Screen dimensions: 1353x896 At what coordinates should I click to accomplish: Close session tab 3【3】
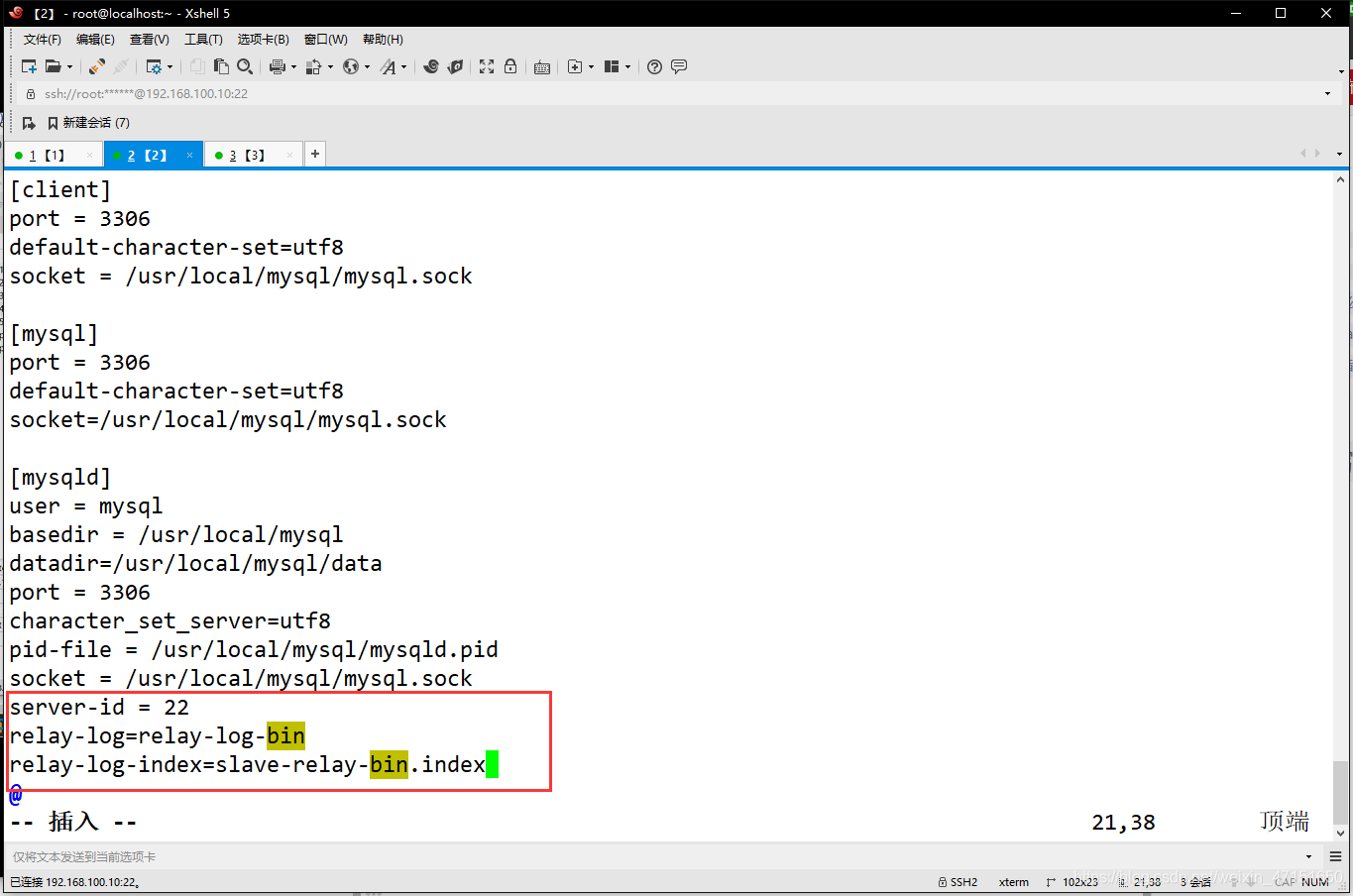[289, 156]
